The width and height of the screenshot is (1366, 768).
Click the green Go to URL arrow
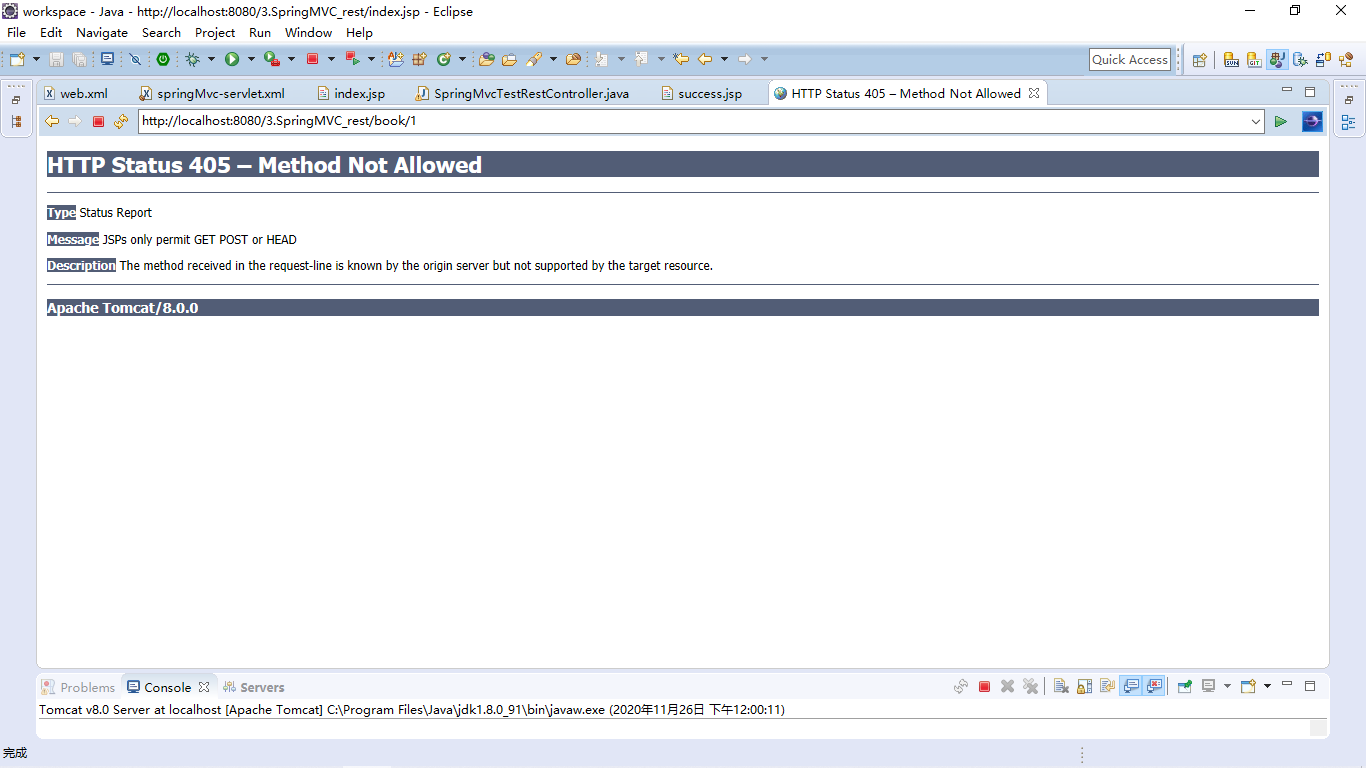tap(1281, 122)
